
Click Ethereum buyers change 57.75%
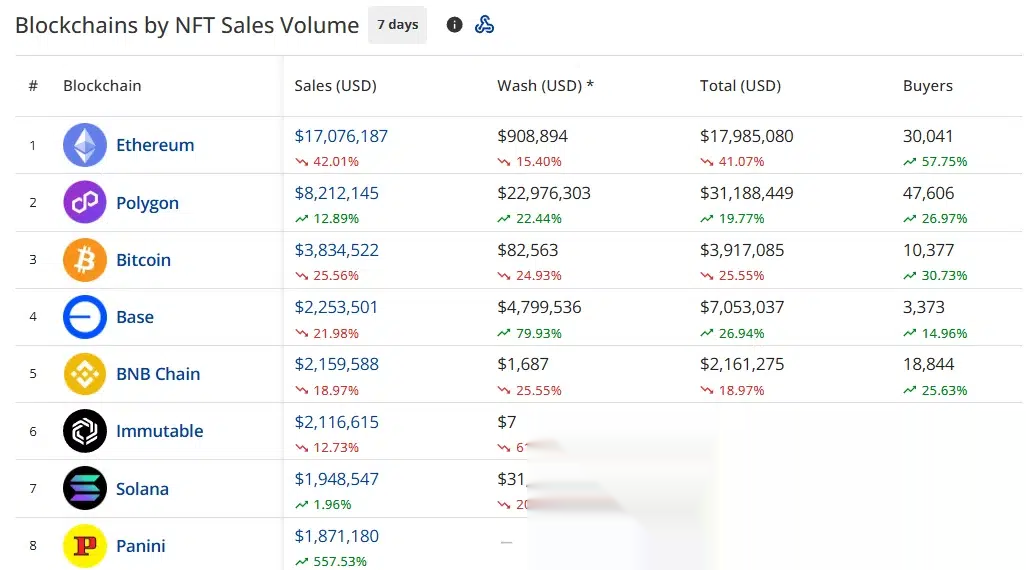coord(936,162)
